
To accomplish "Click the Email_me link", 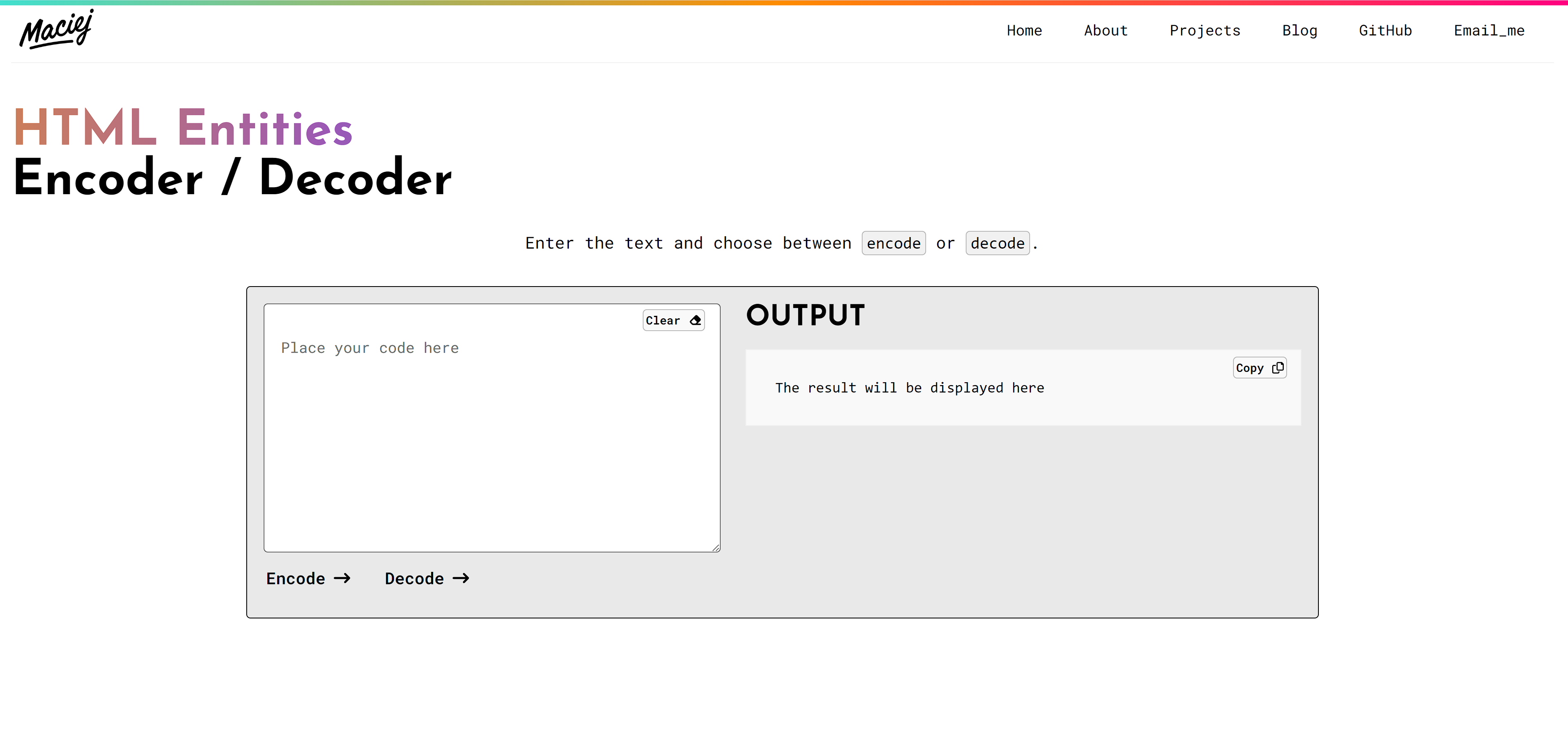I will tap(1489, 31).
